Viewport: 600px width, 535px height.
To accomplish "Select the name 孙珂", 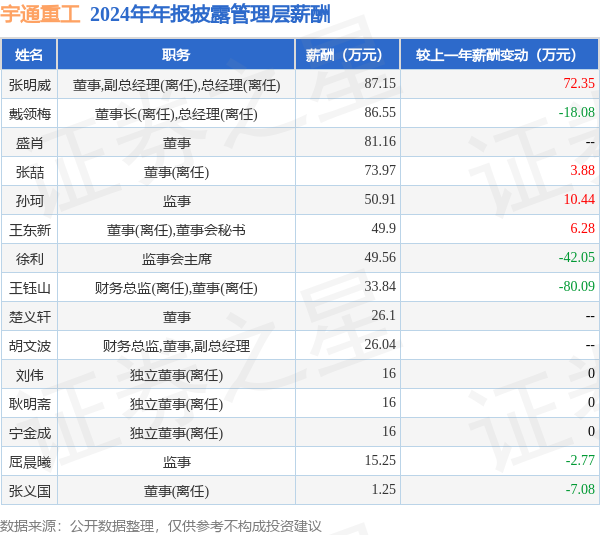I will coord(30,201).
